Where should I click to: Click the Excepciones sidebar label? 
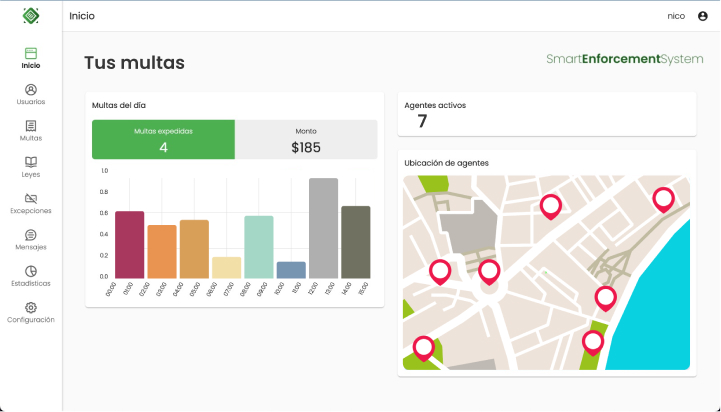click(x=31, y=211)
